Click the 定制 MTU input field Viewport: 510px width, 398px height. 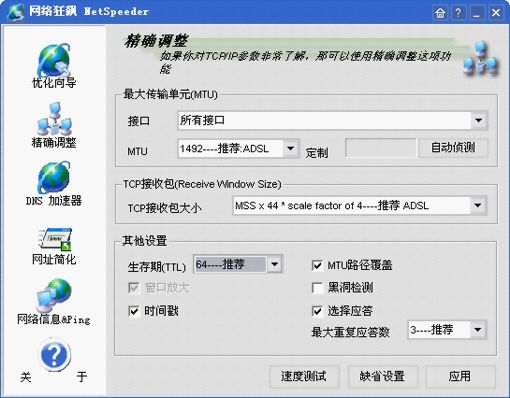(381, 148)
